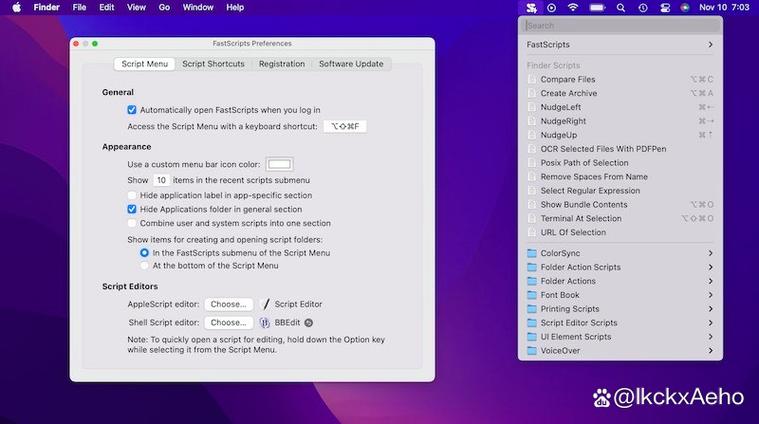
Task: Click the Script Editor Scripts folder icon
Action: (532, 322)
